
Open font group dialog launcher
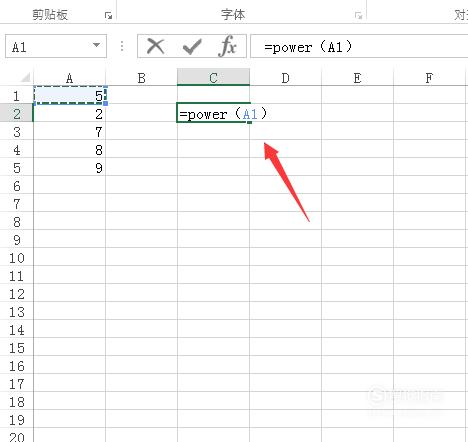pyautogui.click(x=358, y=15)
